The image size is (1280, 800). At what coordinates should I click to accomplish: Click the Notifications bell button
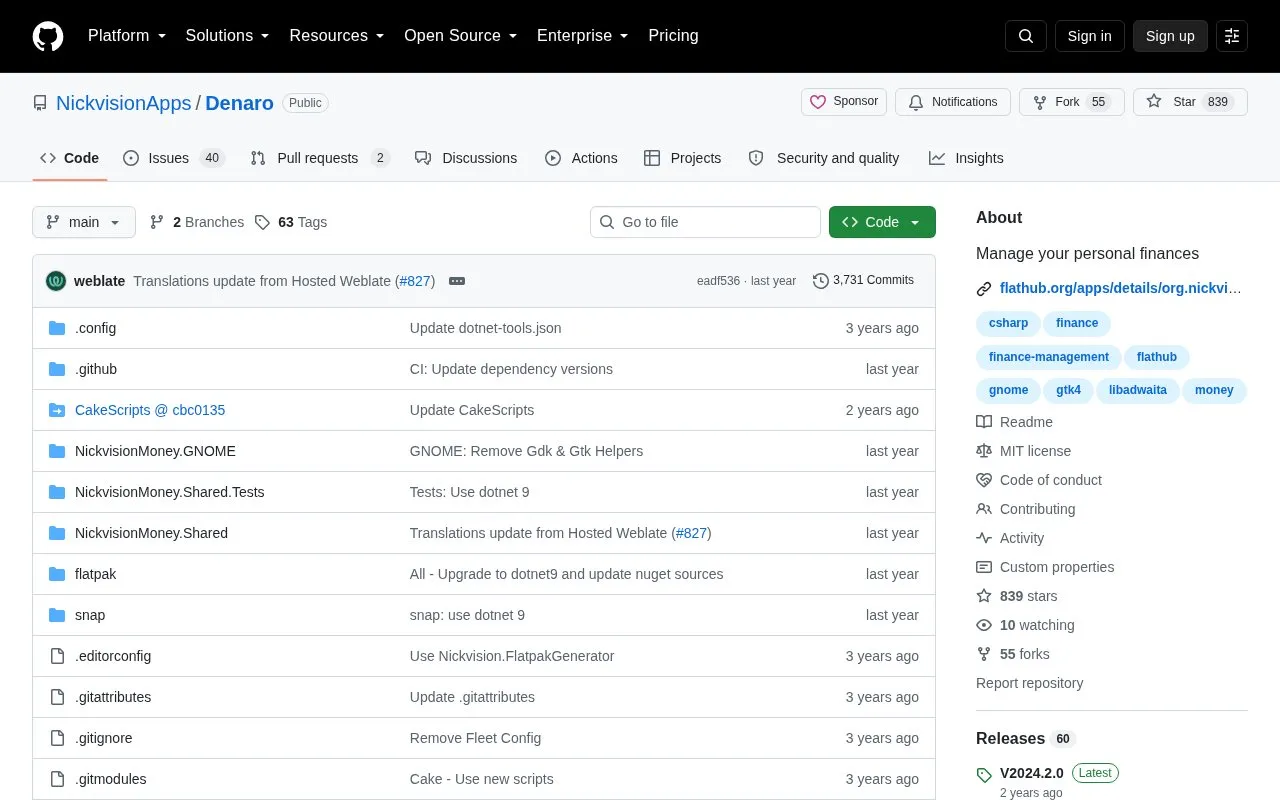coord(953,102)
